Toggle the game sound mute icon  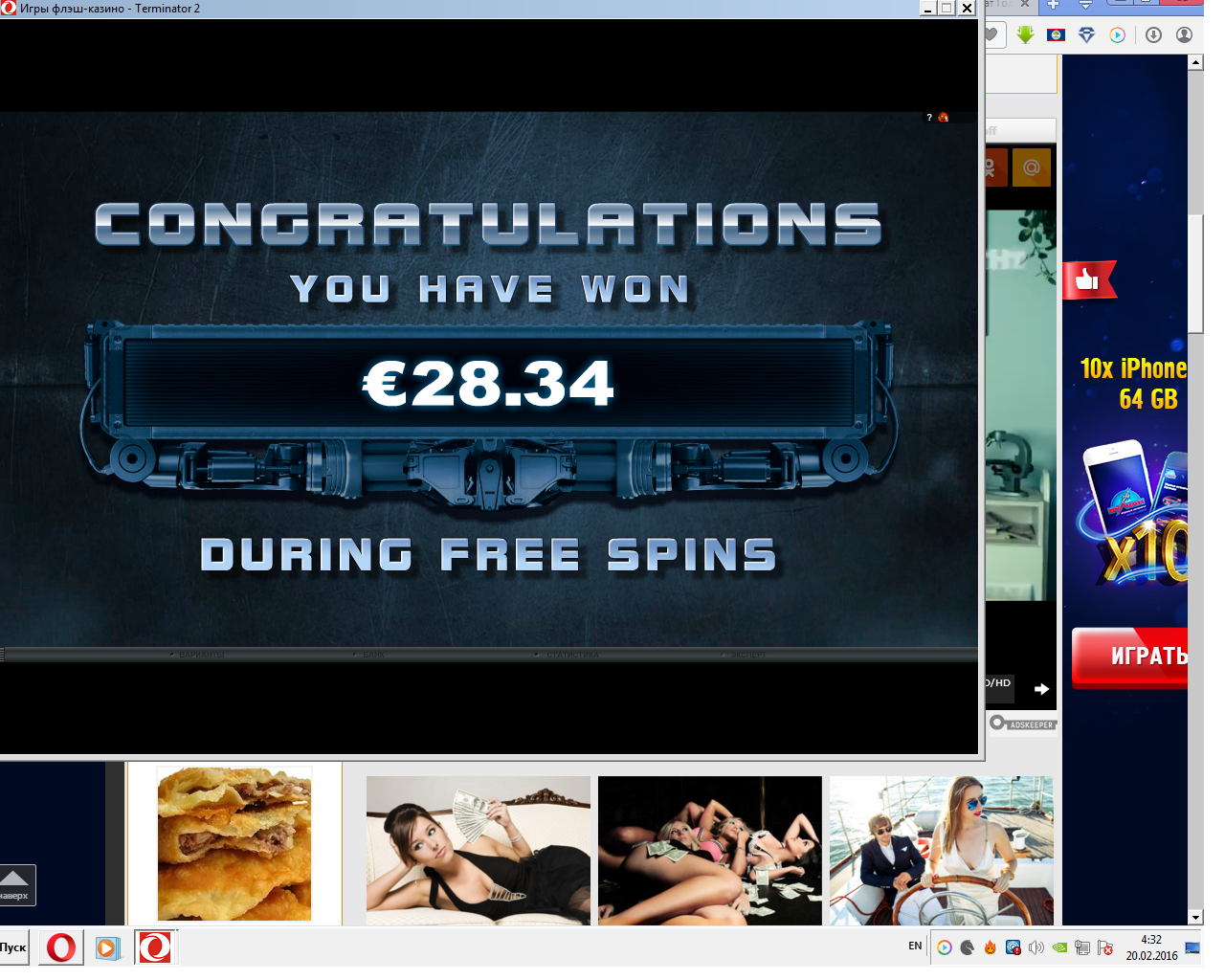944,118
